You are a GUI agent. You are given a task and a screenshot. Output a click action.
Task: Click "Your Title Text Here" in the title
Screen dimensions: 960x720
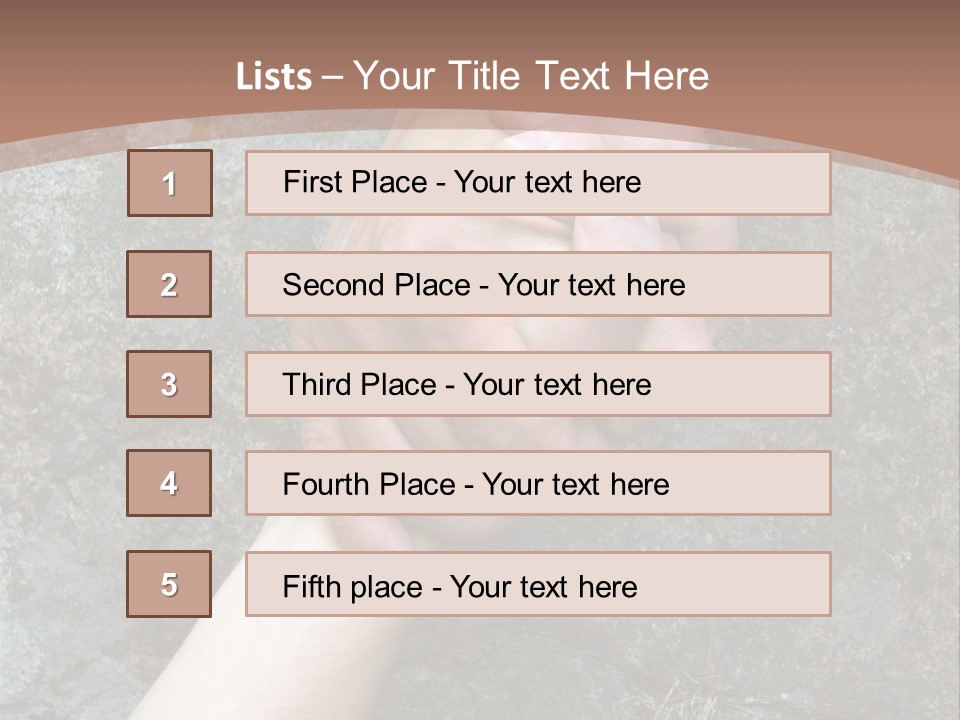tap(531, 76)
